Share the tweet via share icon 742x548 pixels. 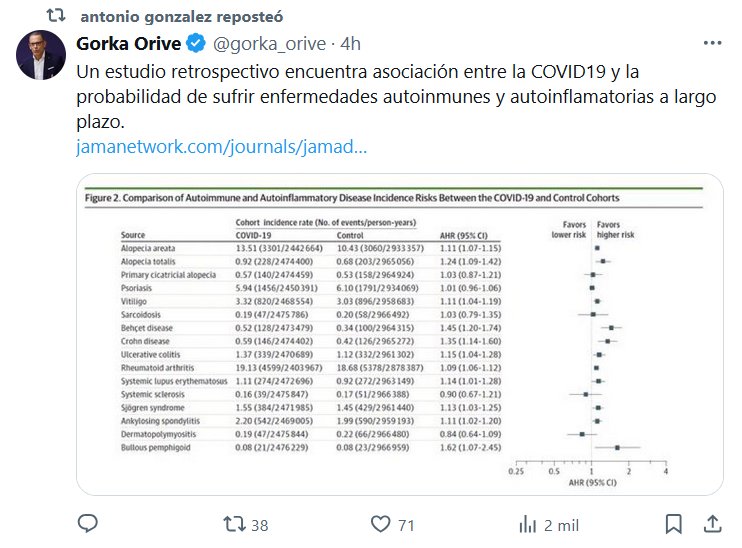tap(712, 523)
